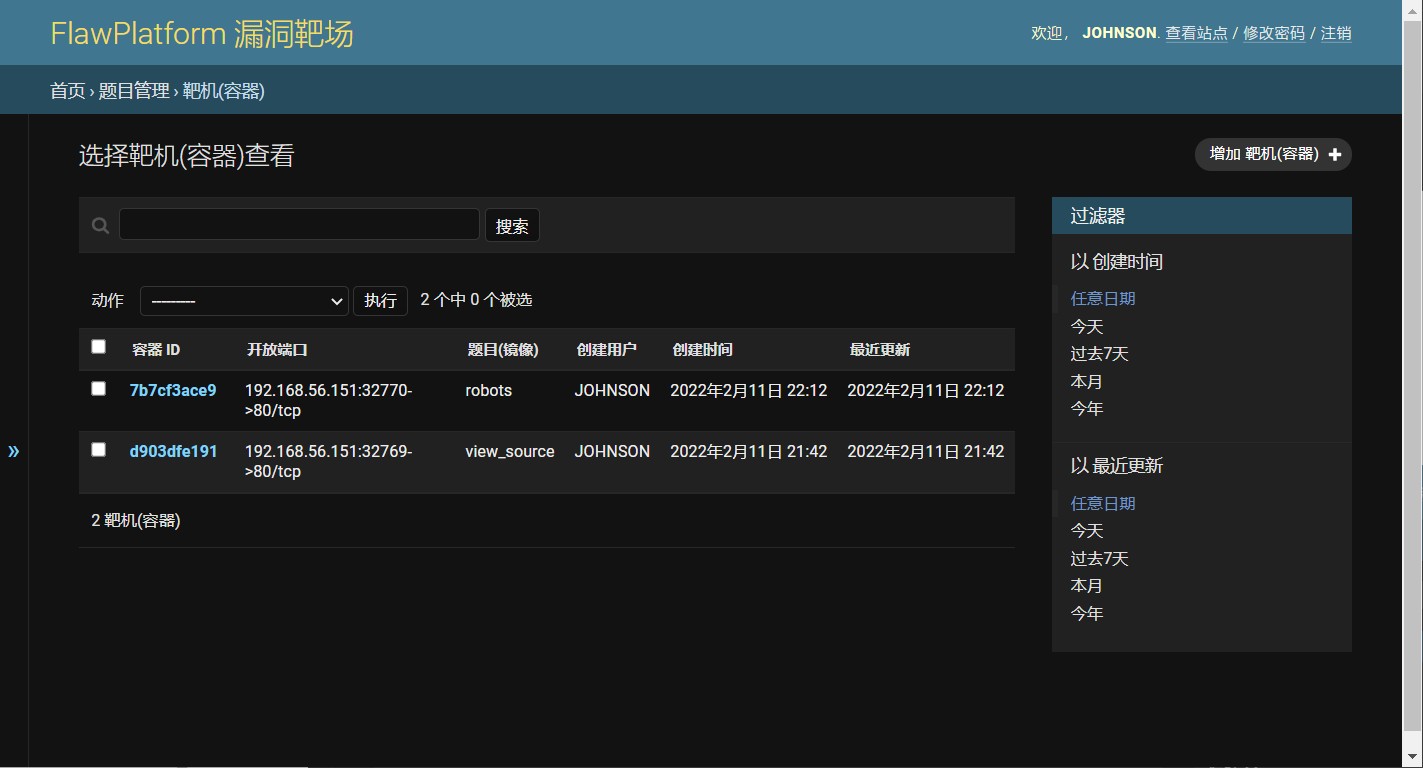Sort by 创建时间 column header
This screenshot has width=1423, height=768.
coord(703,350)
